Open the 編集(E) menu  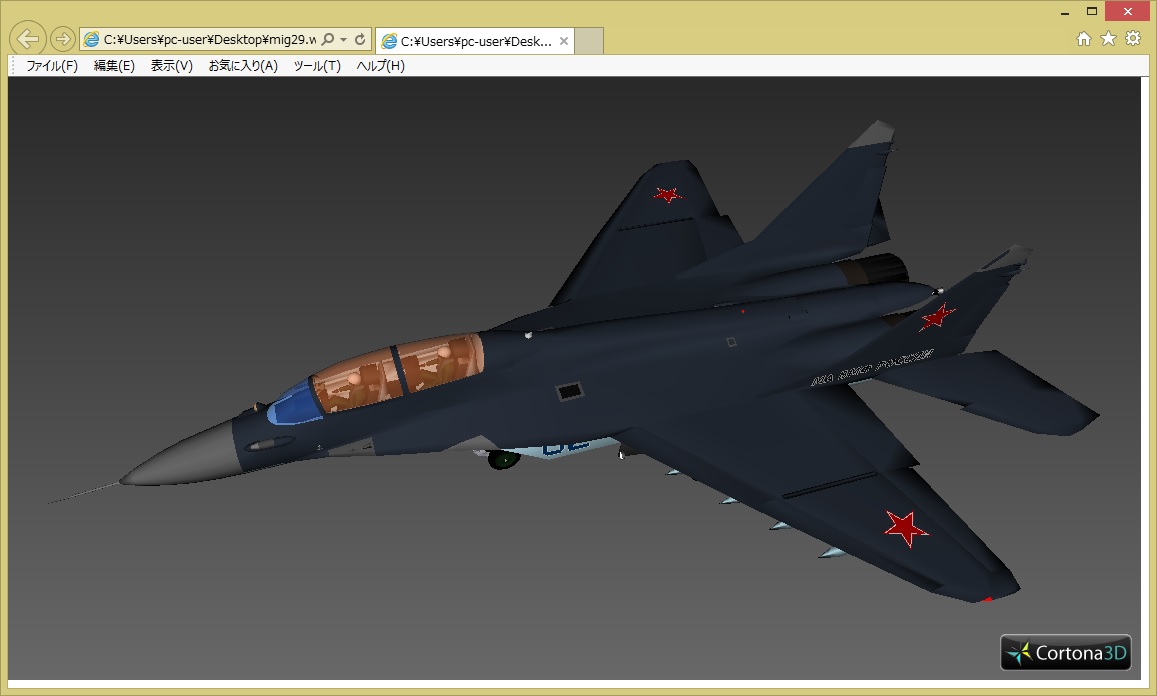pyautogui.click(x=114, y=66)
